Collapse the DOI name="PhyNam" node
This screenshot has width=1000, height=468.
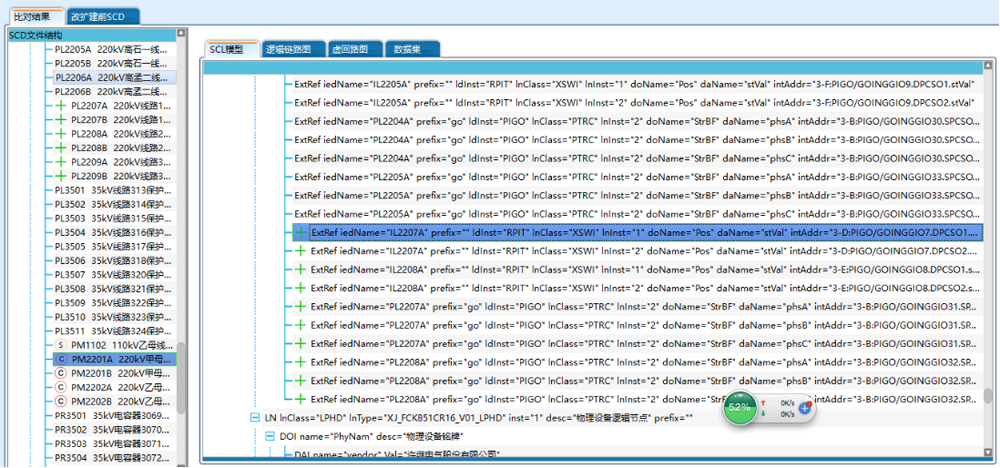click(x=270, y=436)
